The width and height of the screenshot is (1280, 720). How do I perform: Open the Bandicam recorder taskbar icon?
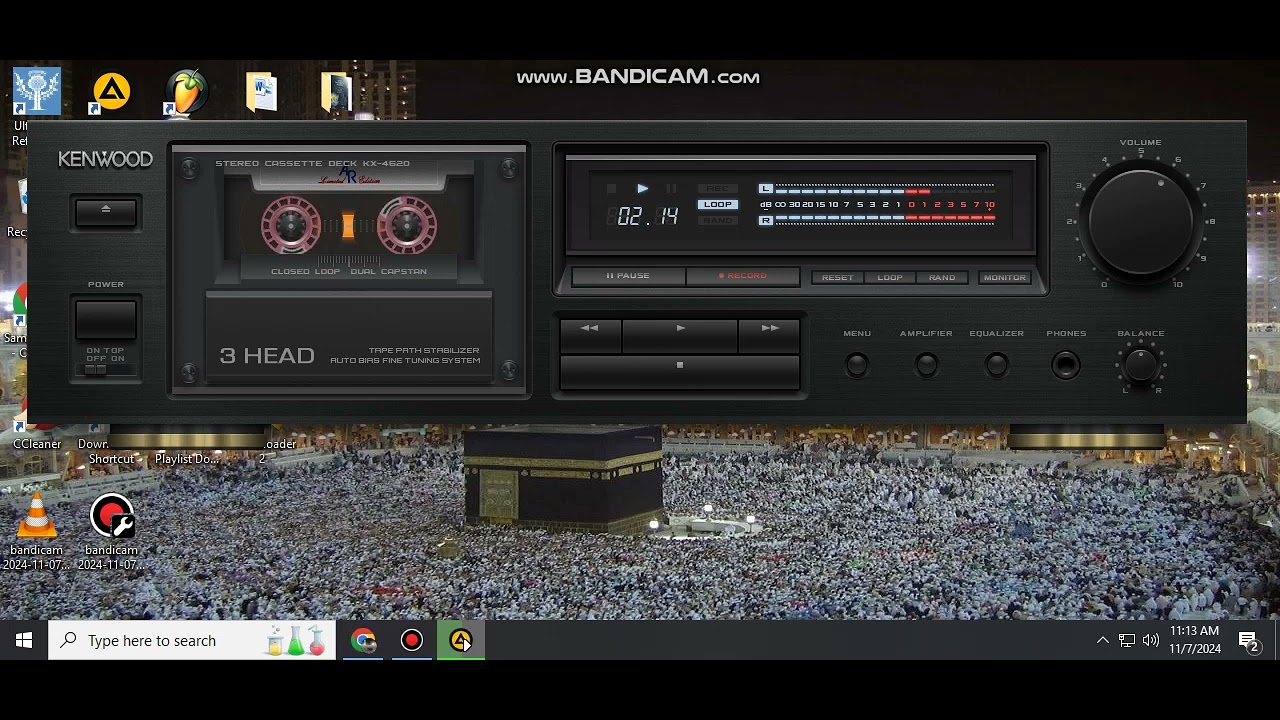(x=412, y=640)
